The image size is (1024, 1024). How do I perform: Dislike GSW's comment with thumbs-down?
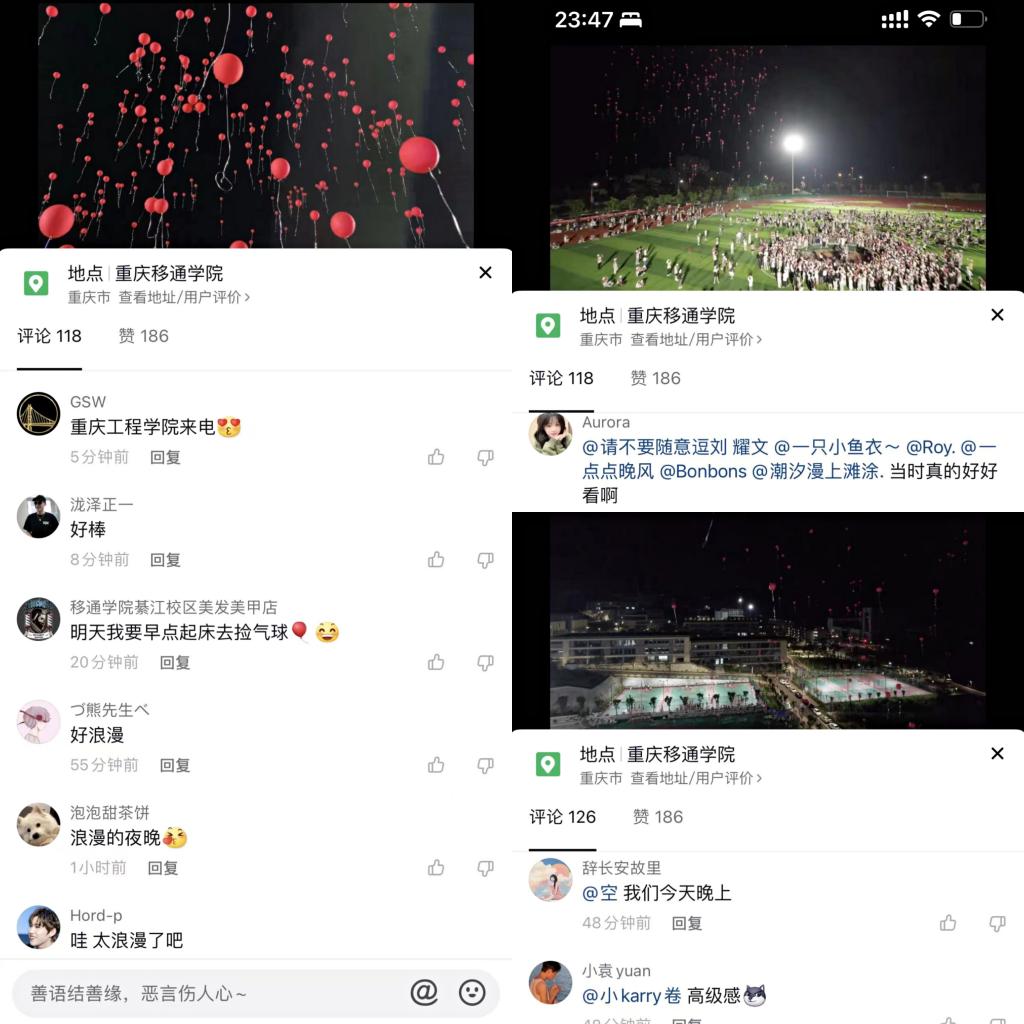click(485, 458)
